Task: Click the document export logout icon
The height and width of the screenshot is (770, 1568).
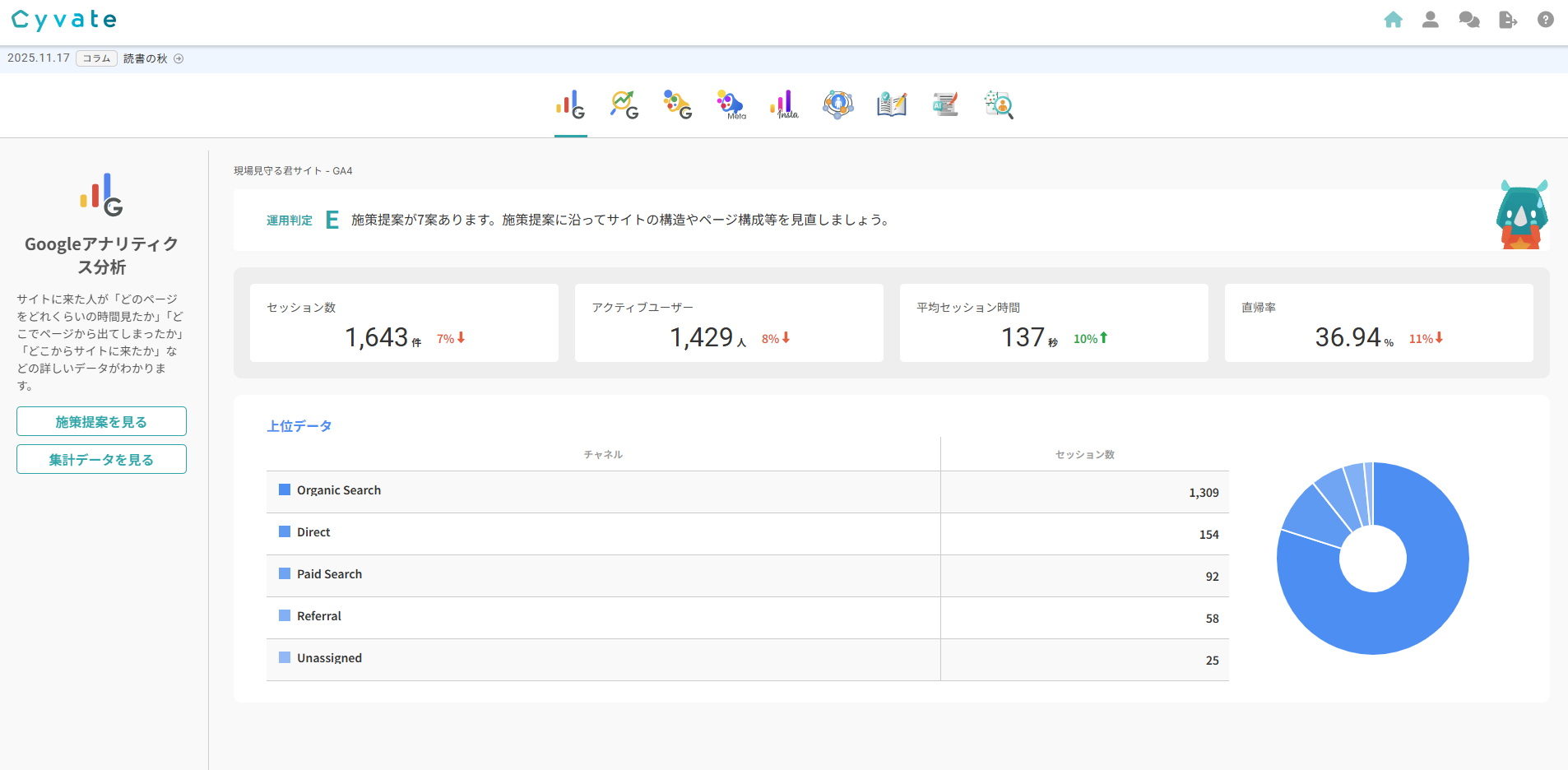Action: [1507, 20]
